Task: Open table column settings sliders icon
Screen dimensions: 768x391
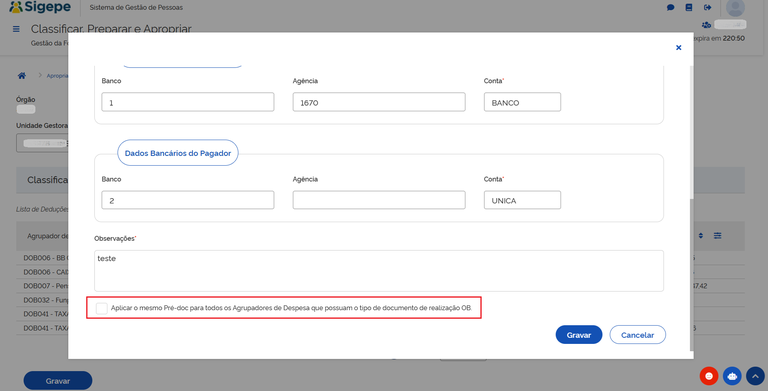Action: [x=718, y=236]
